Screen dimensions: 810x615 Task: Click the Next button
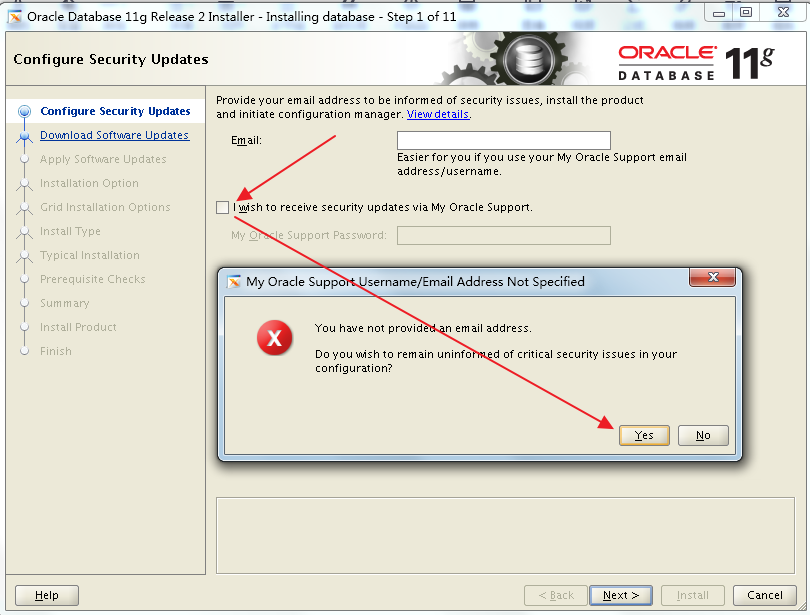tap(621, 595)
